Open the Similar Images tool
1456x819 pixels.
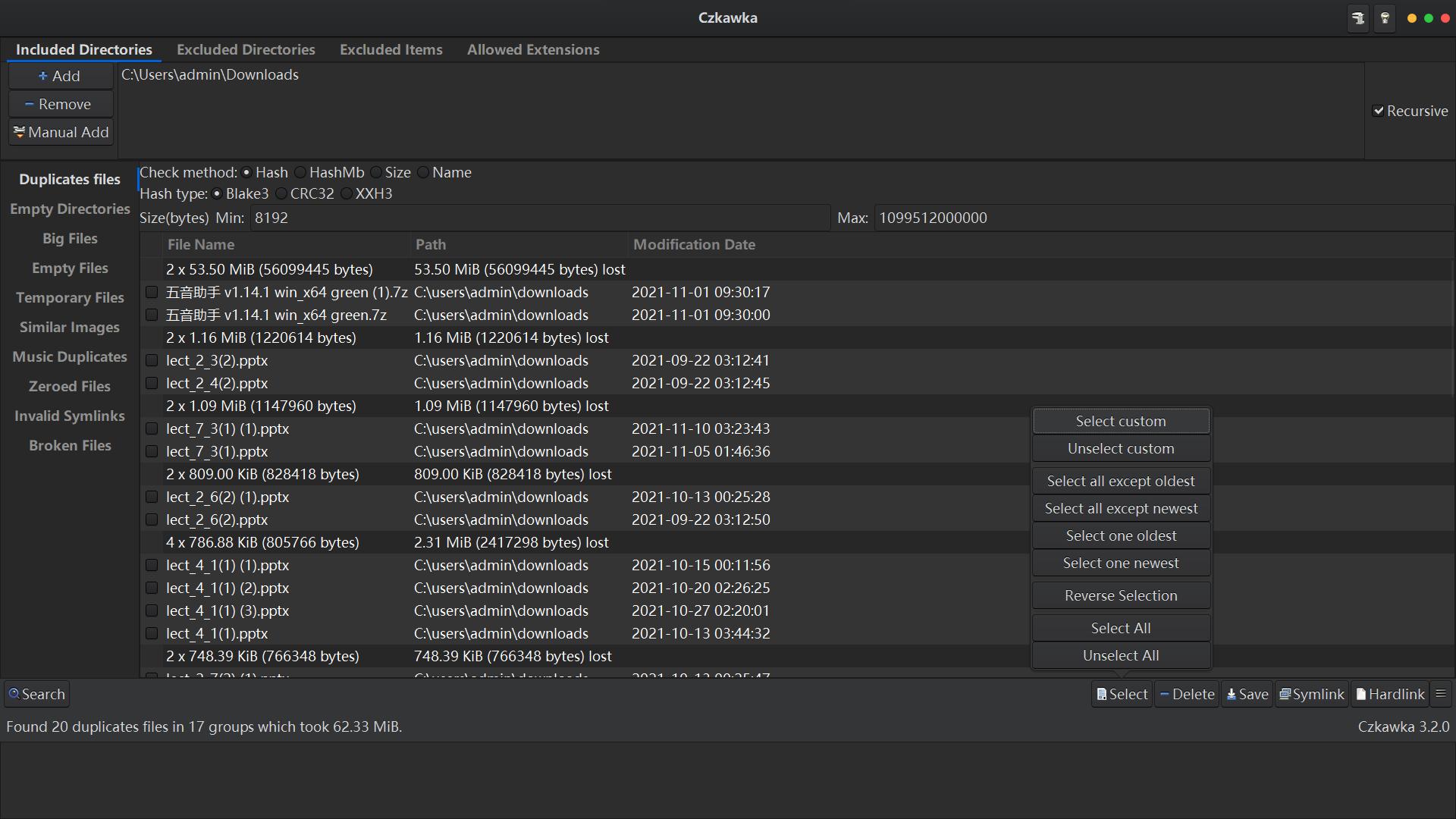pyautogui.click(x=69, y=327)
